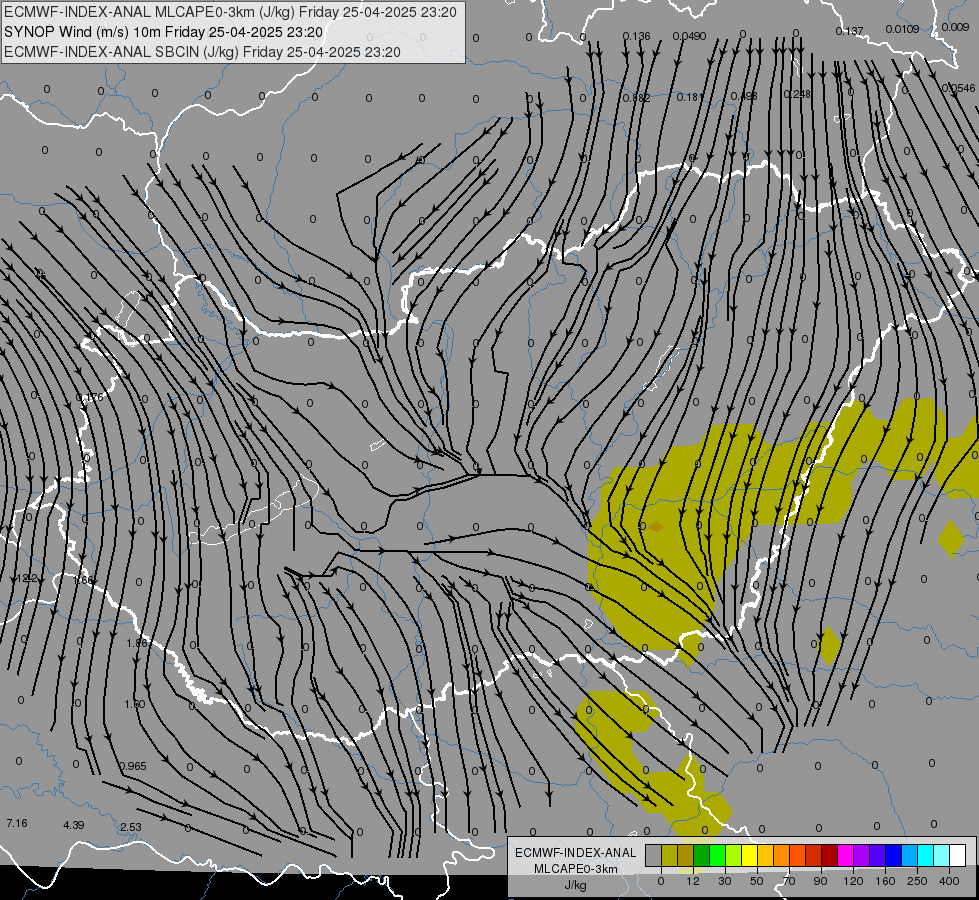
Task: Click the legend tick value '12'
Action: pos(693,881)
